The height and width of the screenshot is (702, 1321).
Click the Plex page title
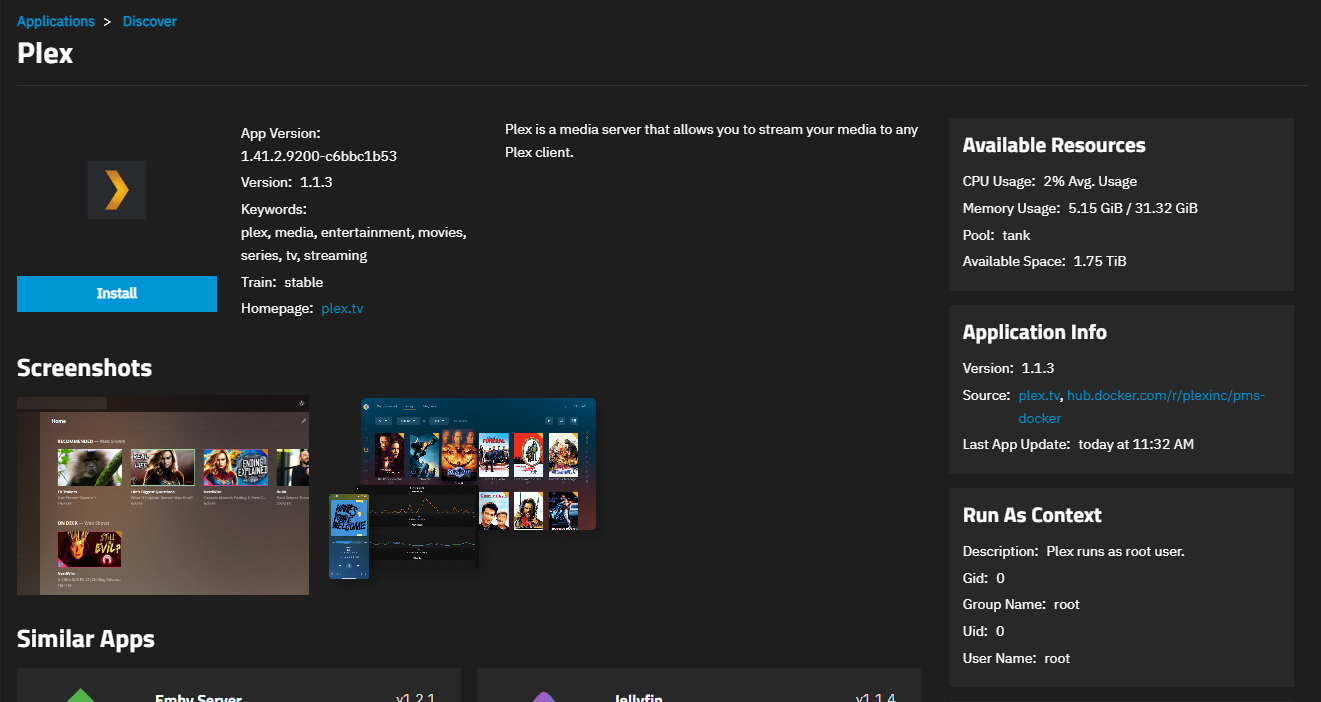[45, 53]
